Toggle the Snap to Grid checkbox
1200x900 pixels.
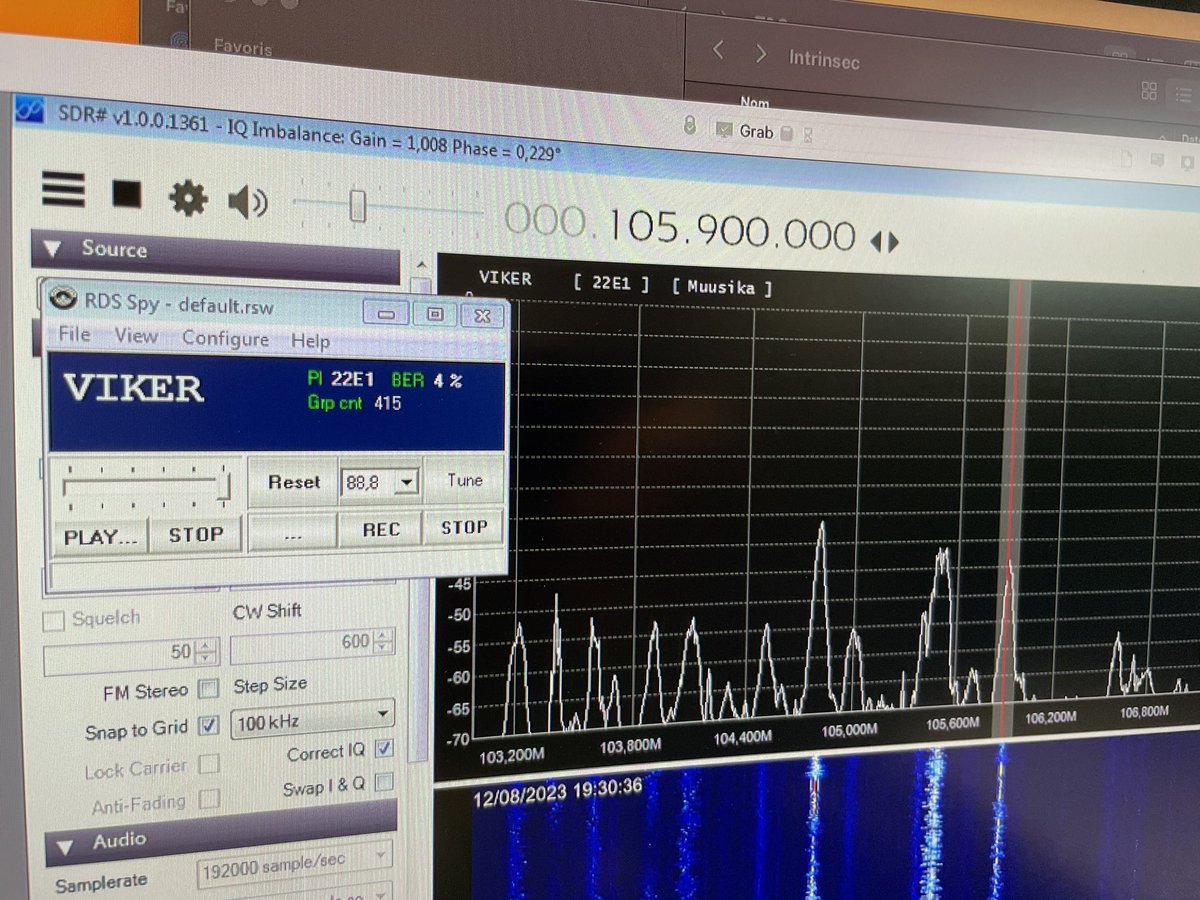tap(208, 726)
